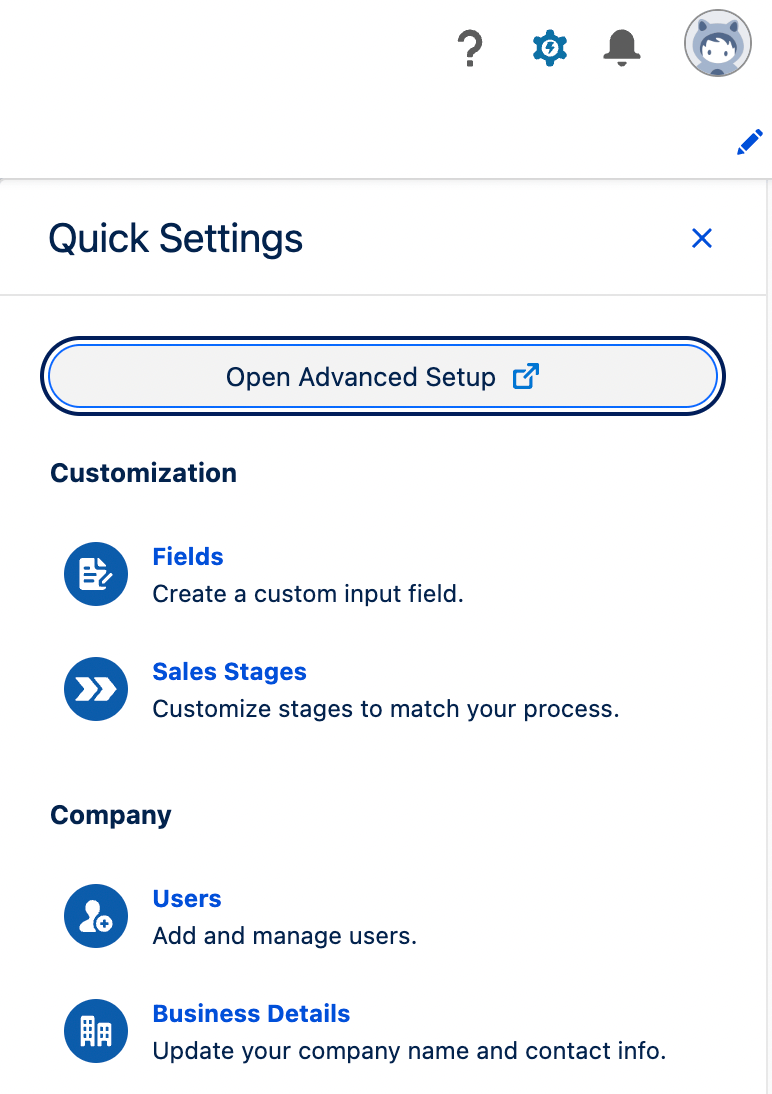Click 'Update your company name' description text

(409, 1051)
